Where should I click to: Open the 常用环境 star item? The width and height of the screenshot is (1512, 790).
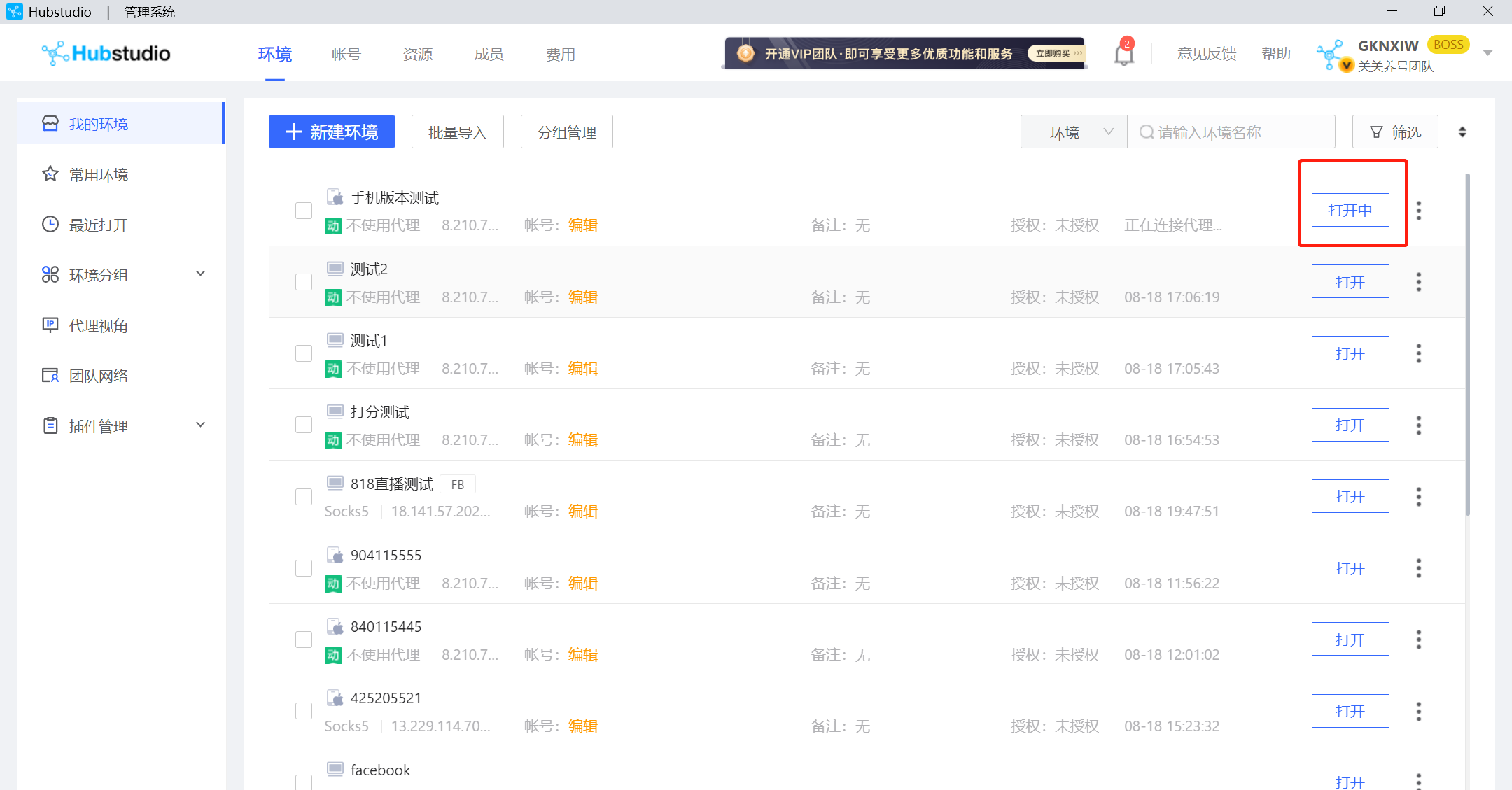click(x=98, y=174)
